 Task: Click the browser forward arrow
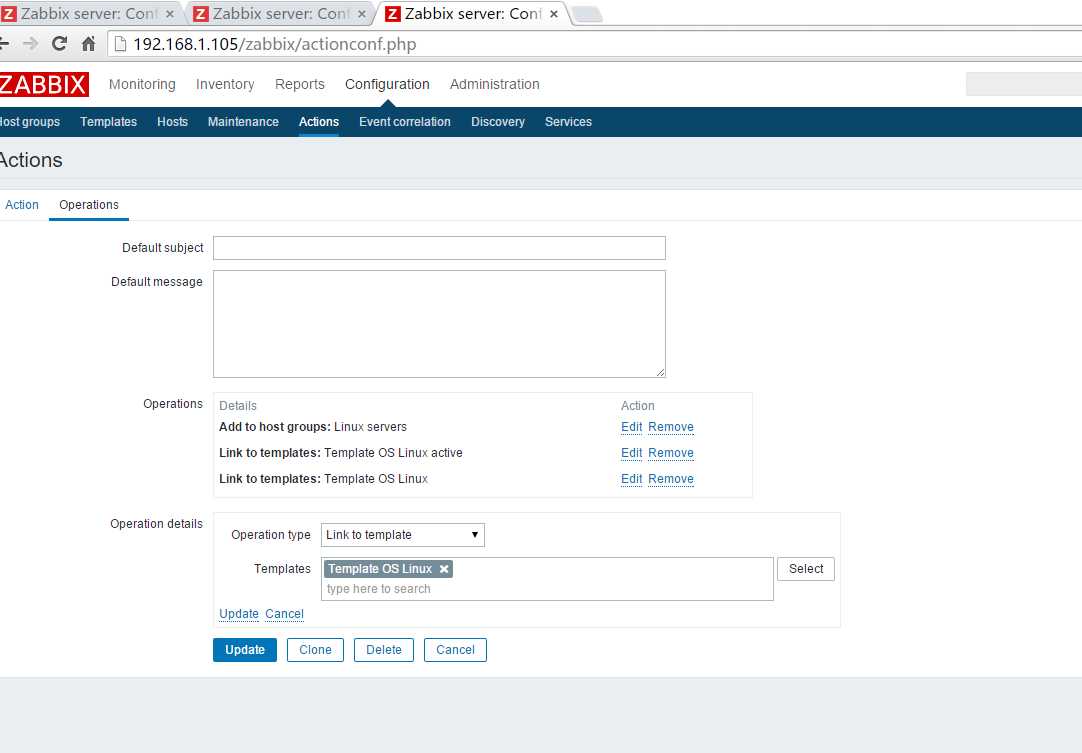30,44
